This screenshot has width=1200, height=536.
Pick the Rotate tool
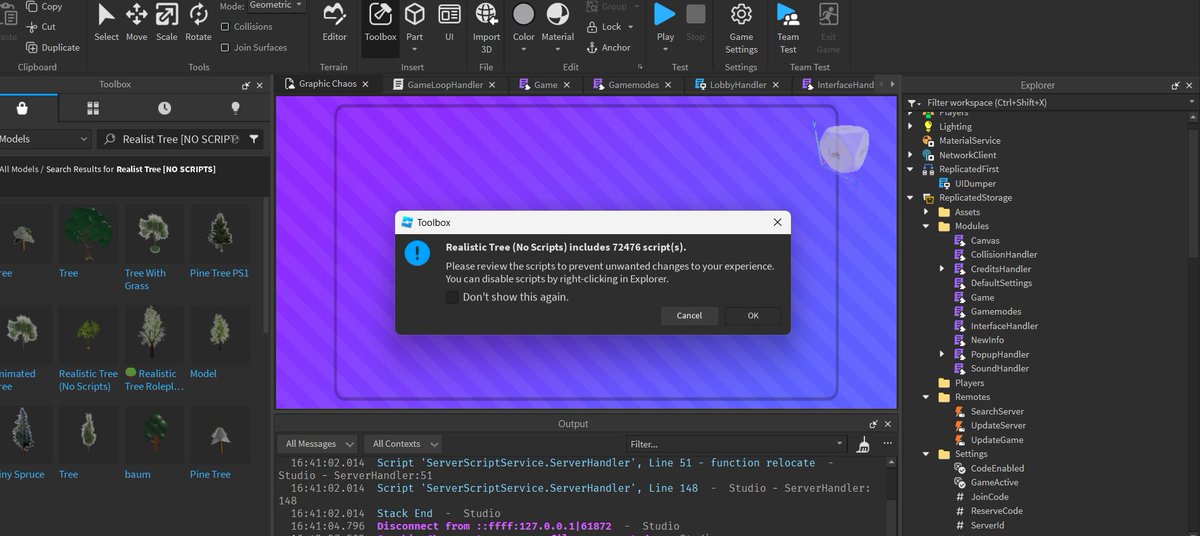point(198,23)
